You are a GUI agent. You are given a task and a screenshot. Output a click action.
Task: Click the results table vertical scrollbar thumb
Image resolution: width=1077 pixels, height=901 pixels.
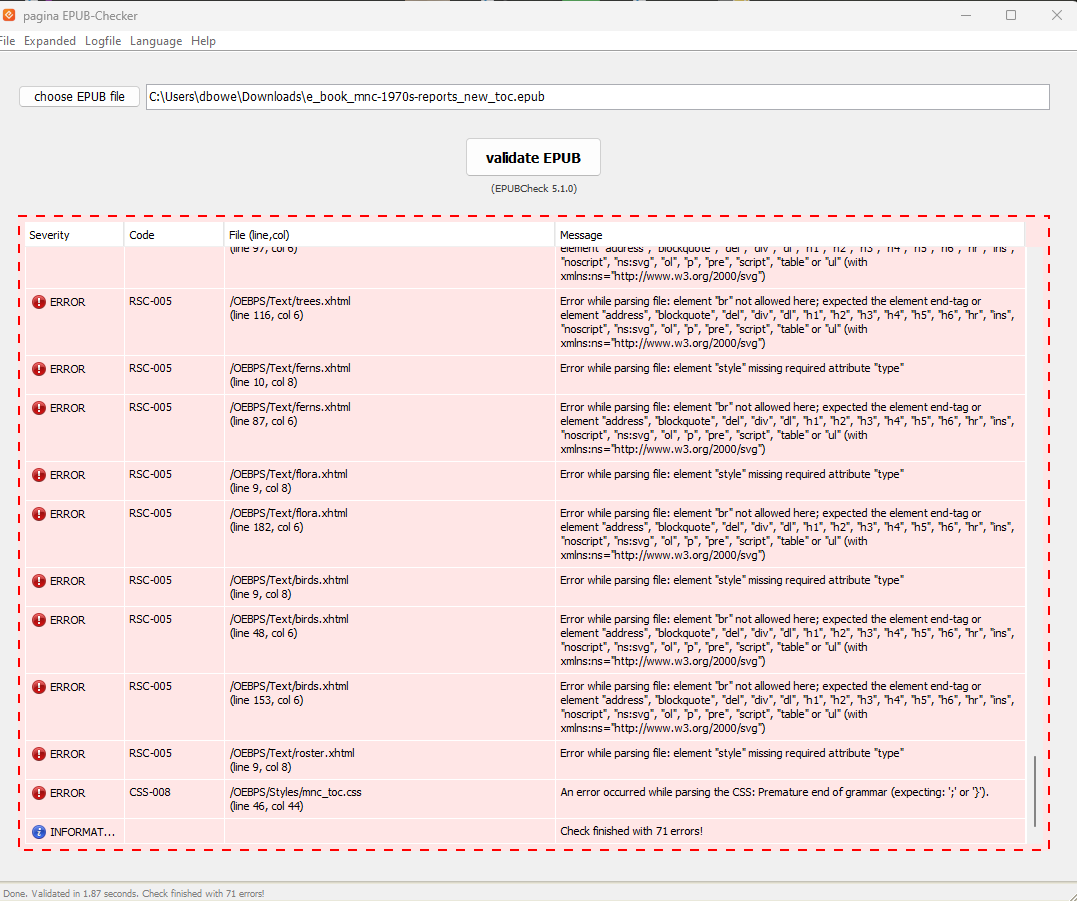(1034, 791)
